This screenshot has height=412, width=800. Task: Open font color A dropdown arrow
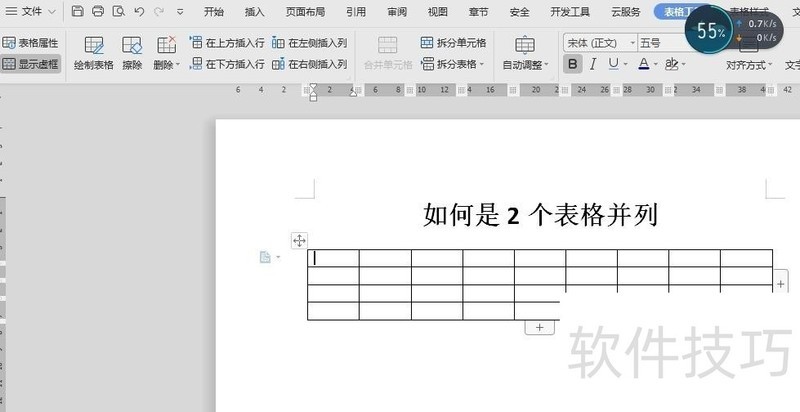point(656,65)
